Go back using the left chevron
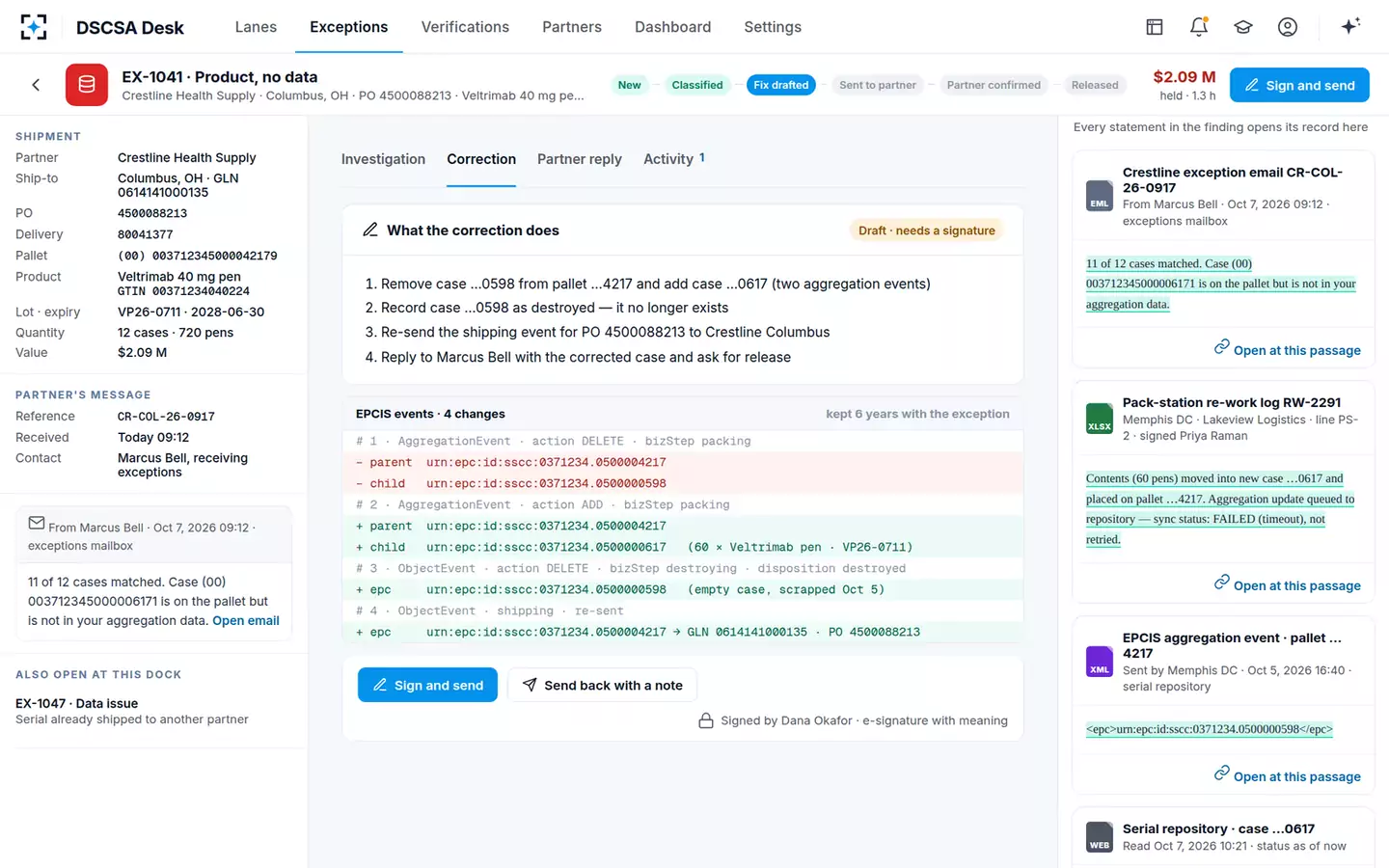The image size is (1389, 868). coord(36,85)
